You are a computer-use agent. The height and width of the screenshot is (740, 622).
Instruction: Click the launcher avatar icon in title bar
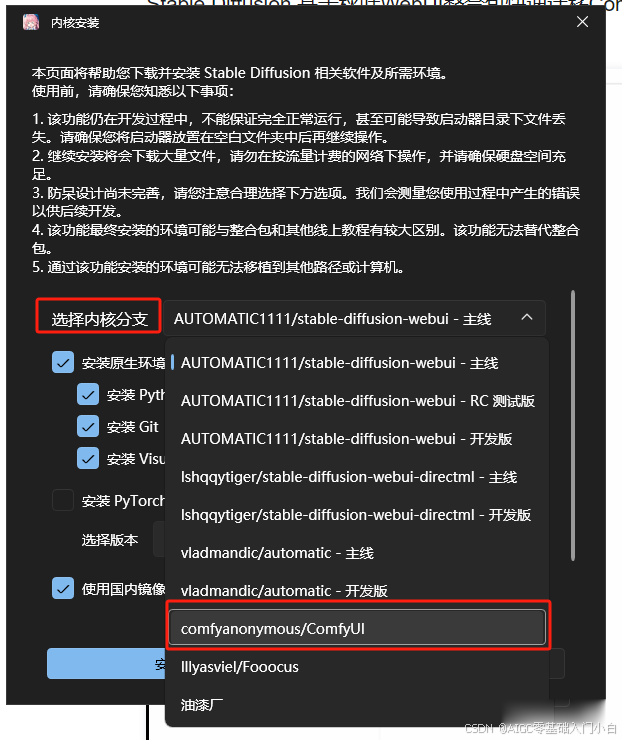click(31, 22)
